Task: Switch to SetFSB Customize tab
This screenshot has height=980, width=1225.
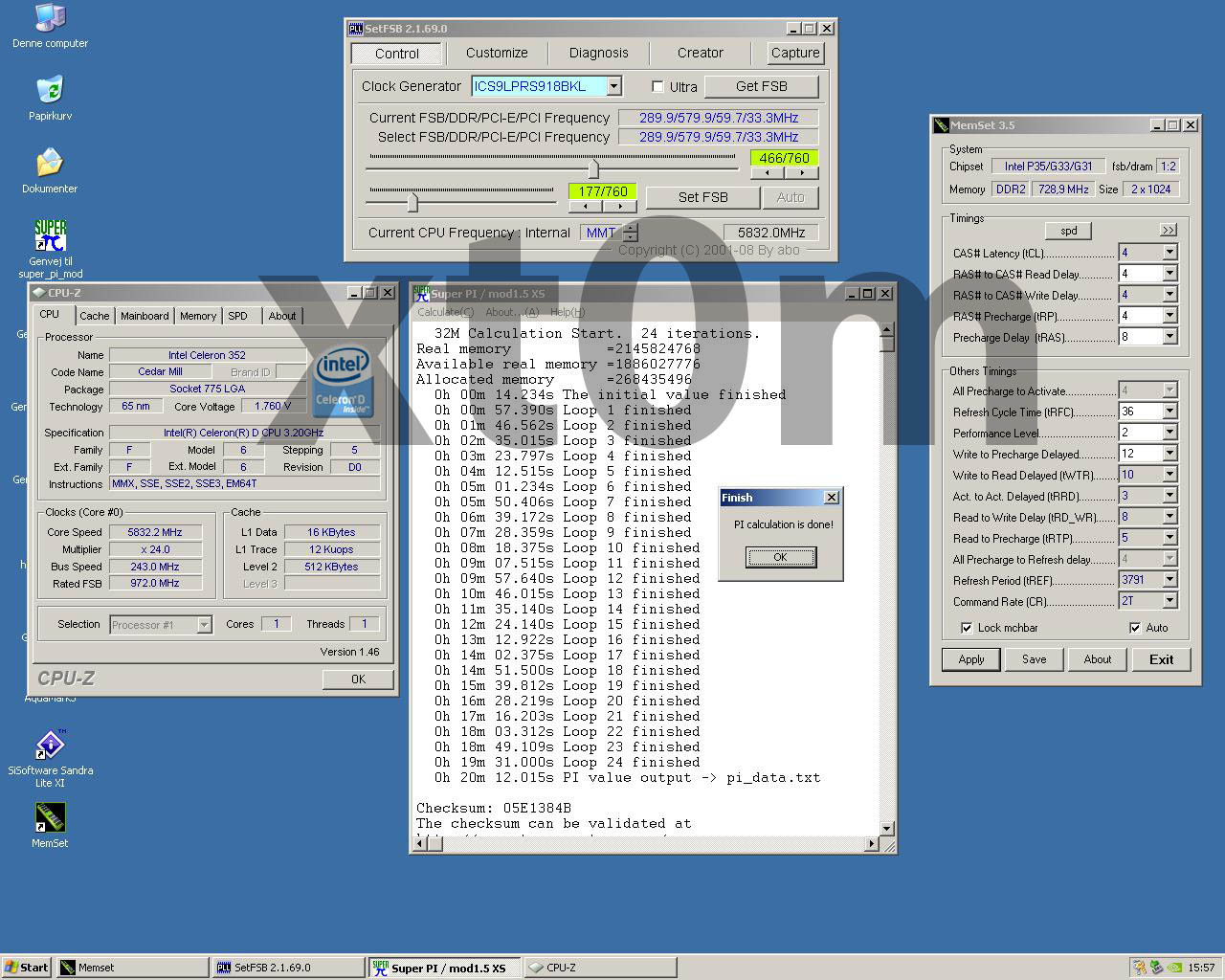Action: pyautogui.click(x=497, y=53)
